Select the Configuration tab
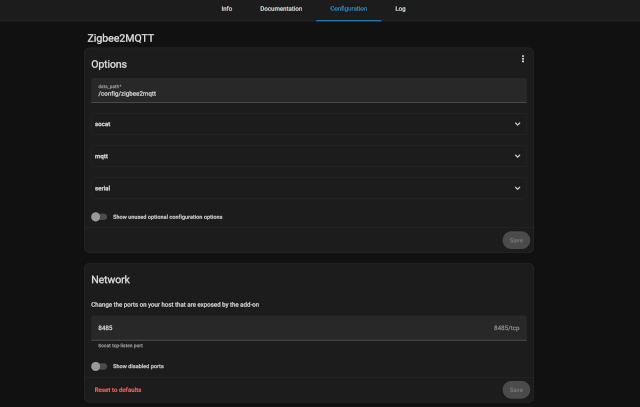 [x=349, y=9]
